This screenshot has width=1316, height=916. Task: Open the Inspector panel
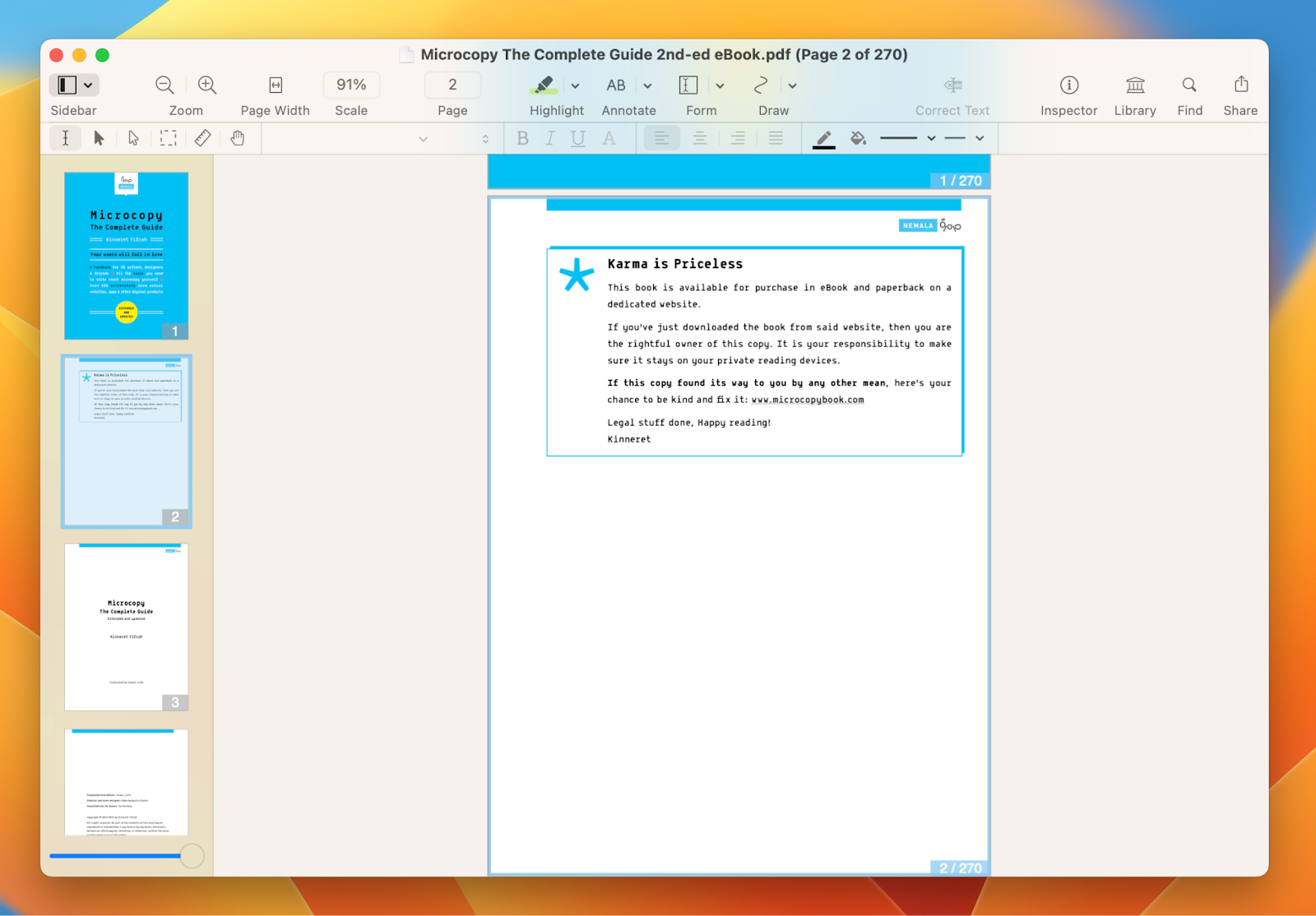[x=1069, y=85]
